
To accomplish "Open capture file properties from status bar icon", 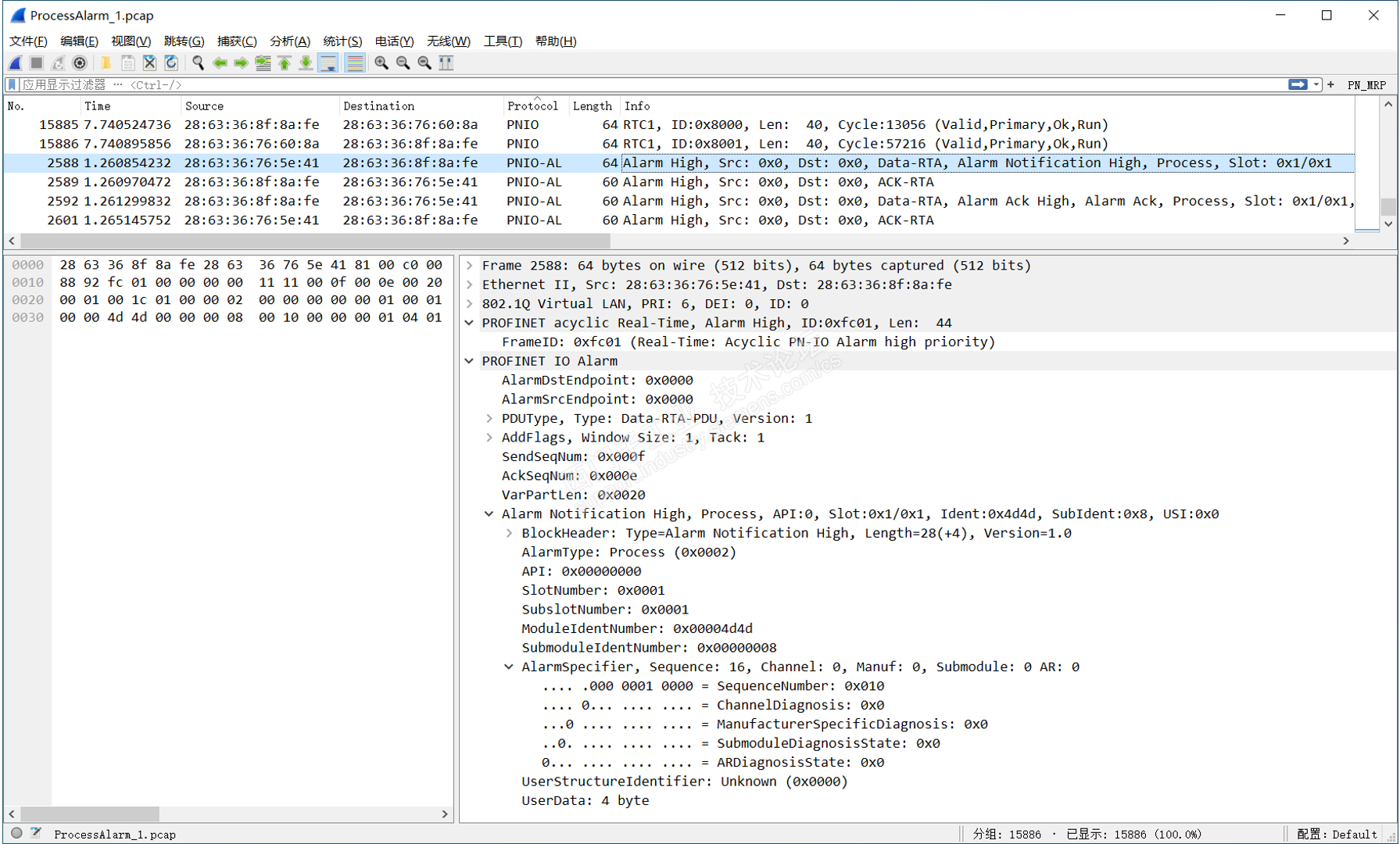I will click(x=36, y=834).
